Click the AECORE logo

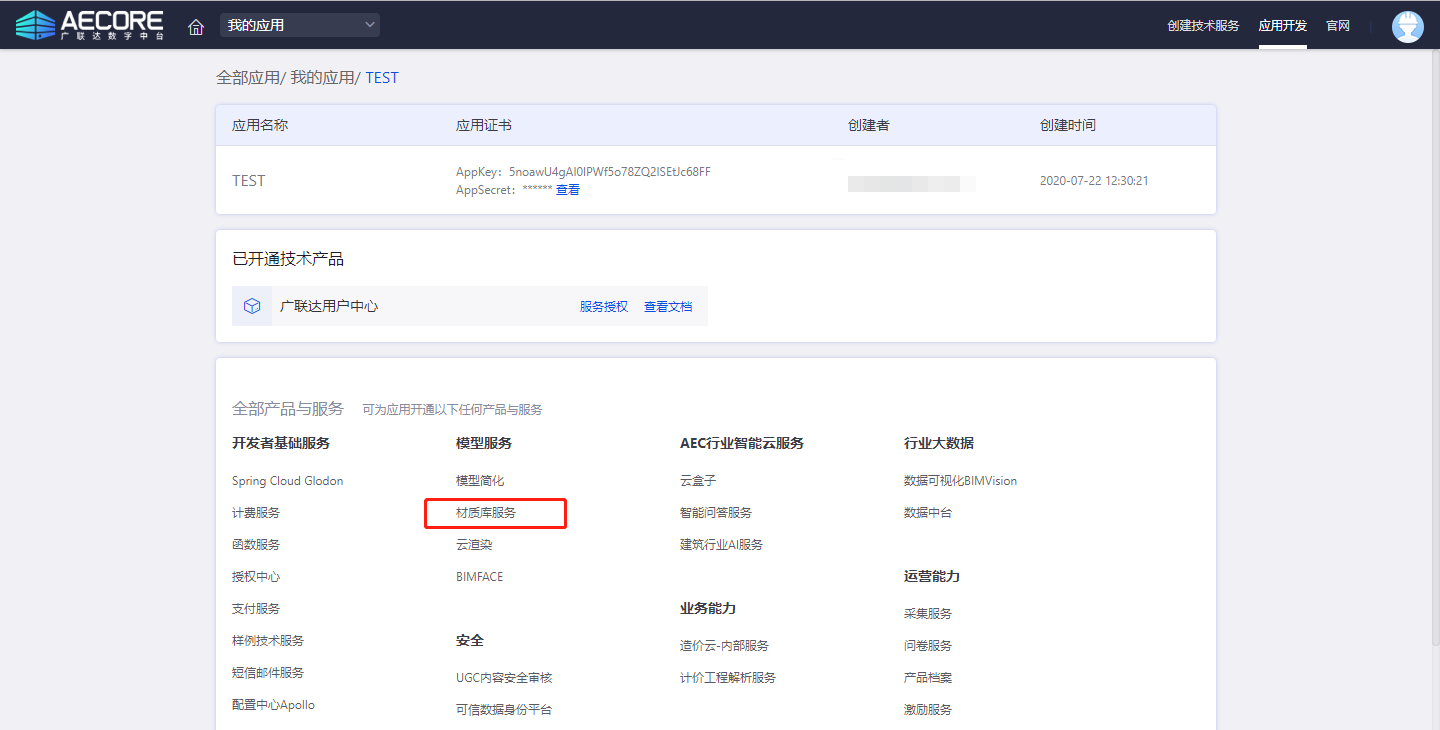coord(90,25)
